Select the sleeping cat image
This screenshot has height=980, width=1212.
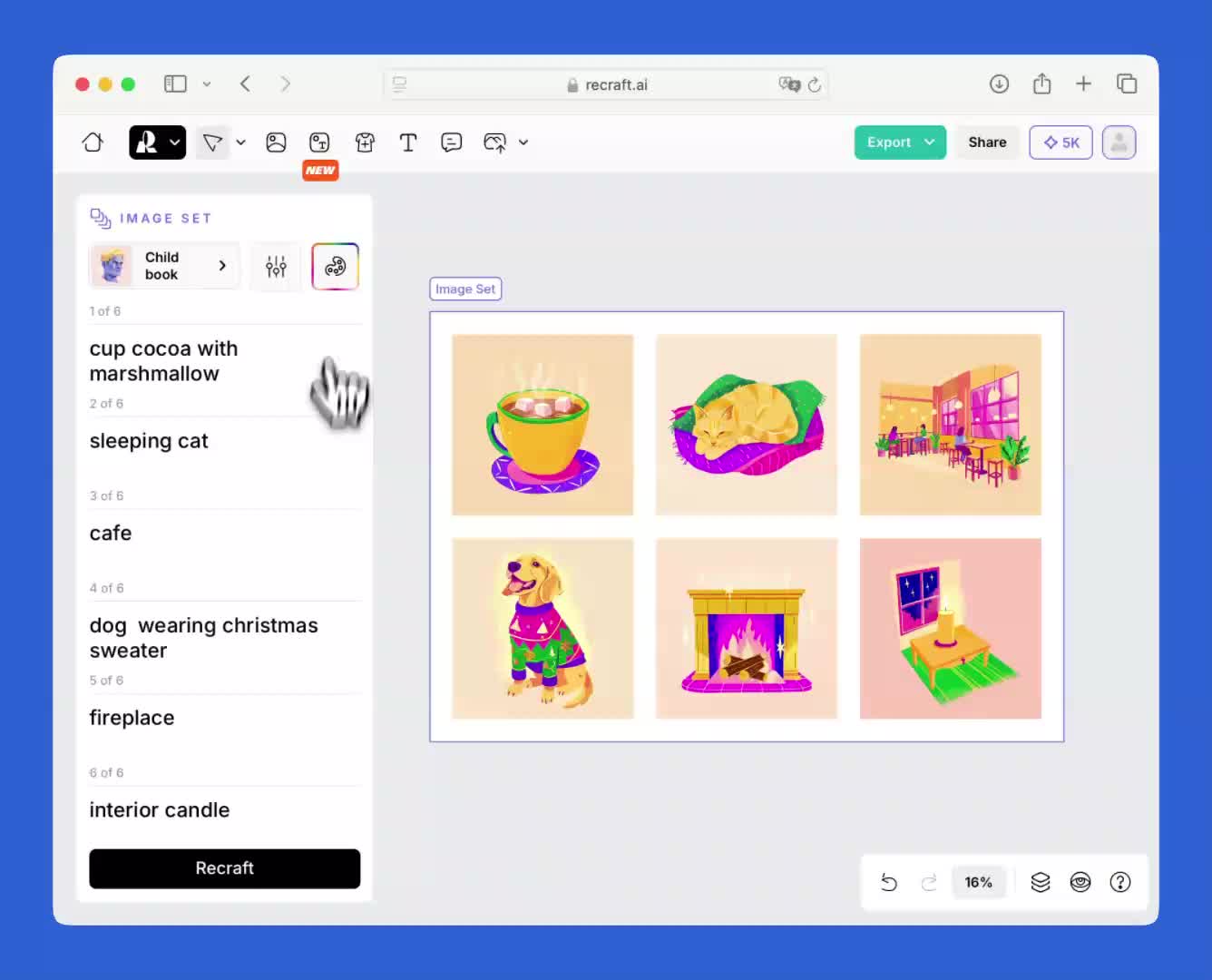(747, 425)
